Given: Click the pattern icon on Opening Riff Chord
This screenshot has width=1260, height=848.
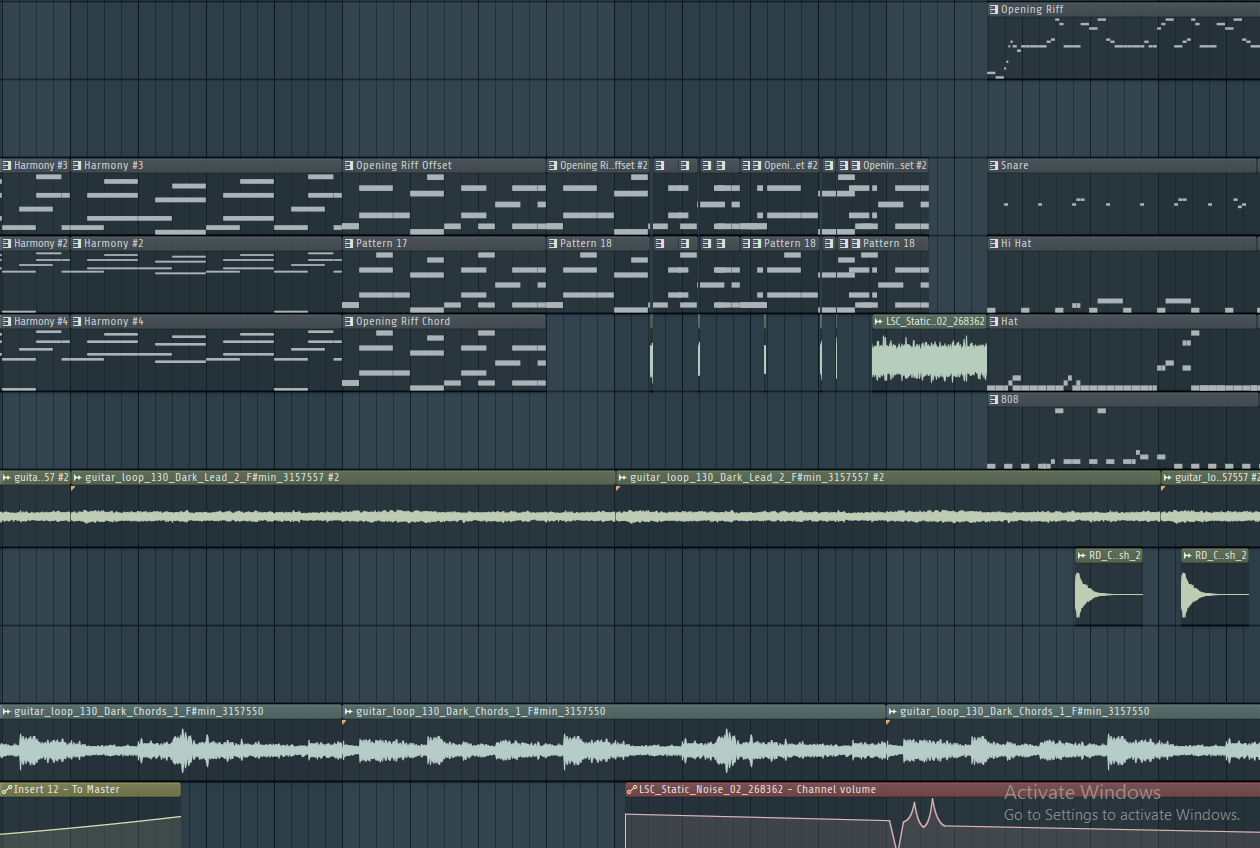Looking at the screenshot, I should 349,322.
